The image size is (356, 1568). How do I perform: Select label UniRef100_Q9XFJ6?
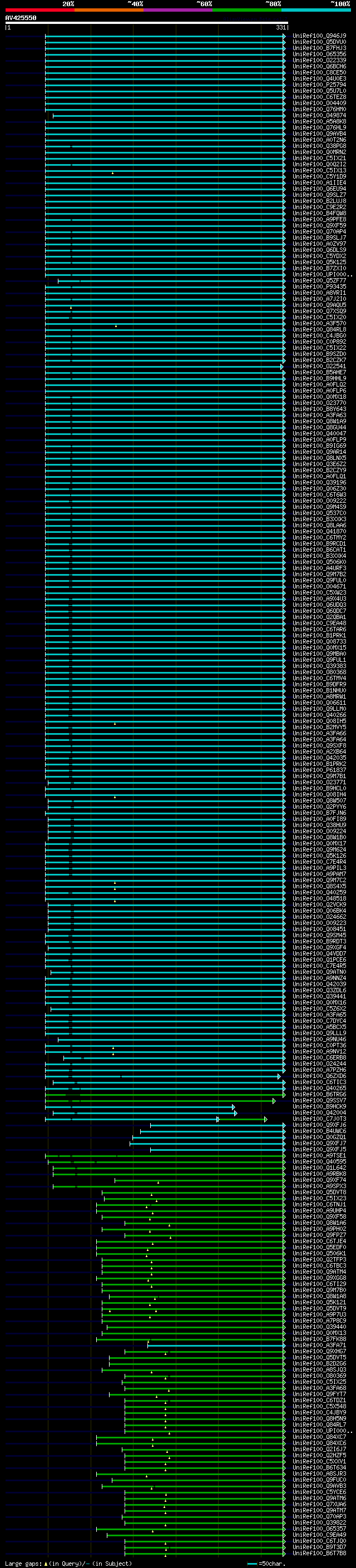coord(319,1125)
